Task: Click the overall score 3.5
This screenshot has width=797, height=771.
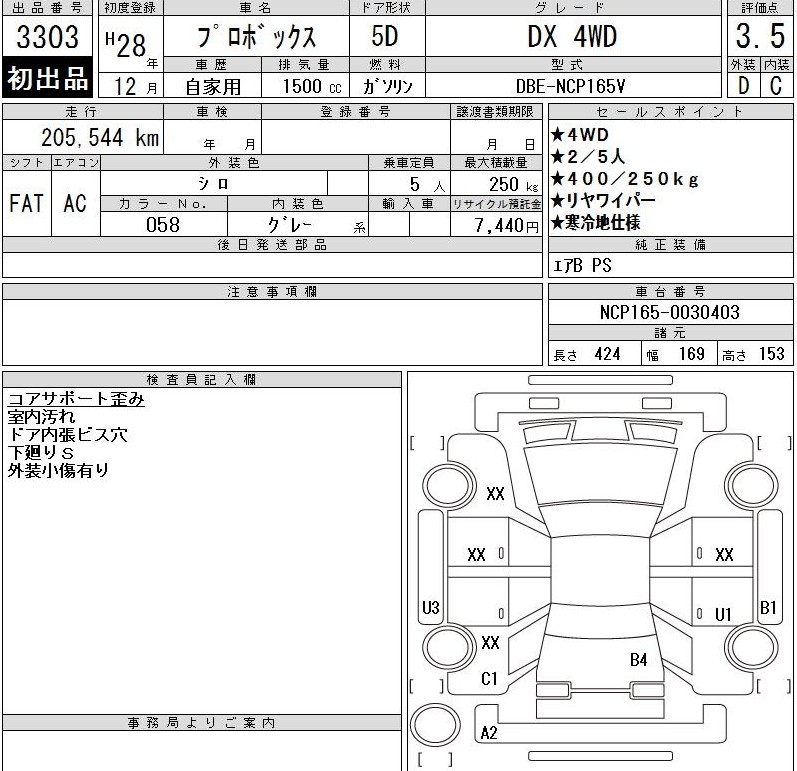Action: pyautogui.click(x=760, y=36)
